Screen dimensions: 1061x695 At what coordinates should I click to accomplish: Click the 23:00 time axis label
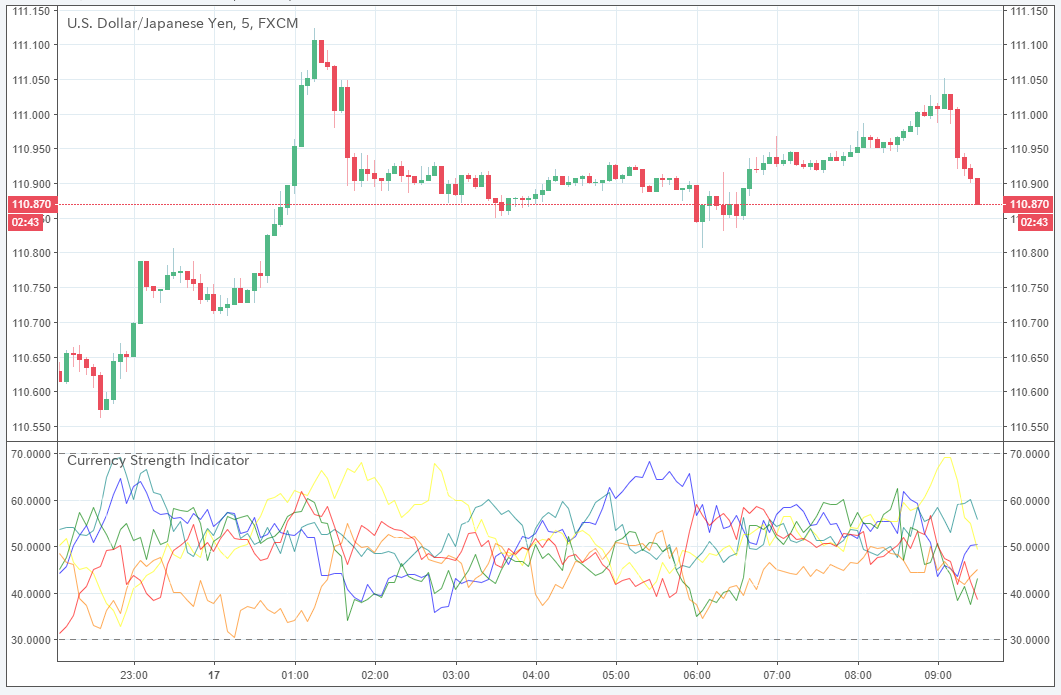coord(134,675)
